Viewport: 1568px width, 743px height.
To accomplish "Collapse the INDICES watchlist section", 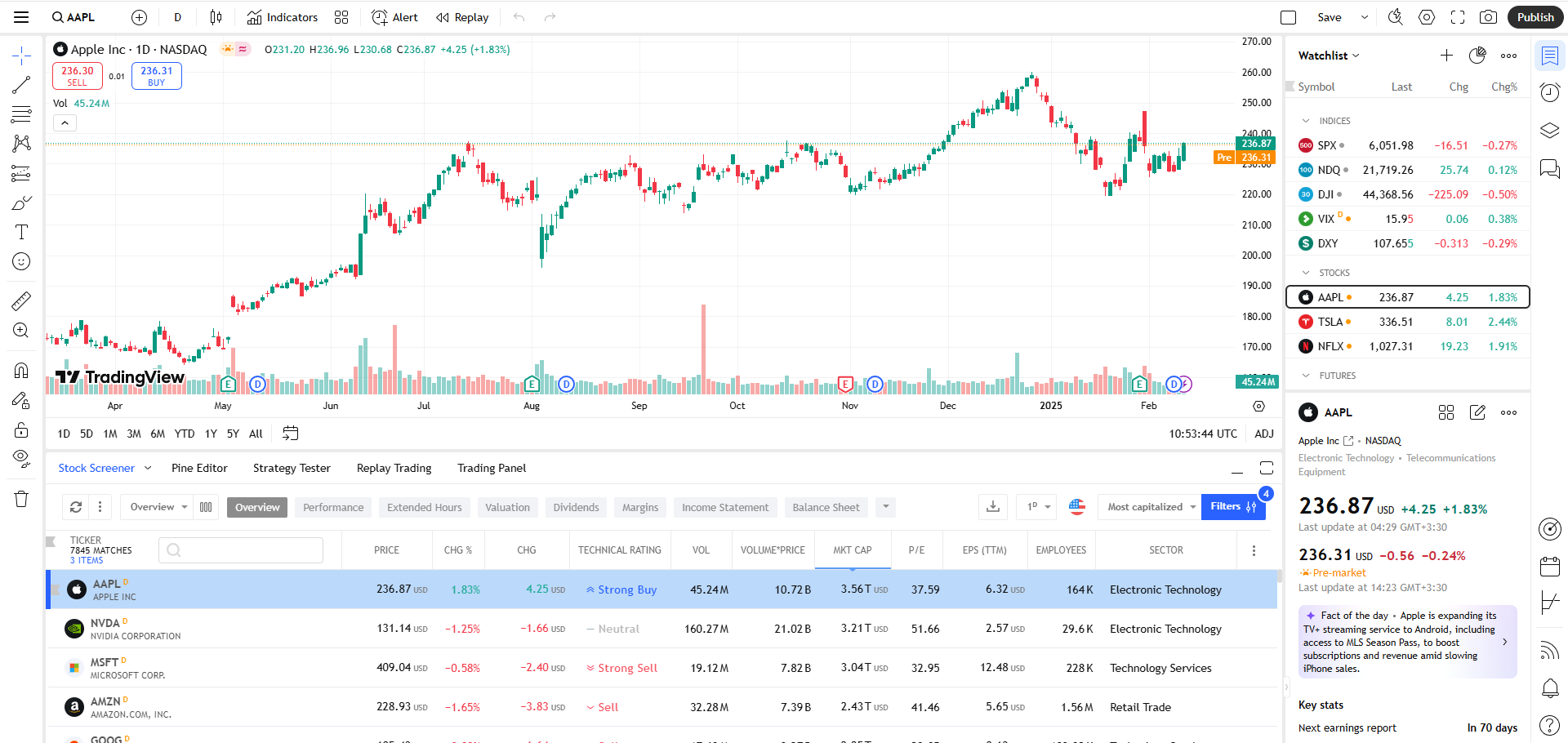I will 1306,121.
